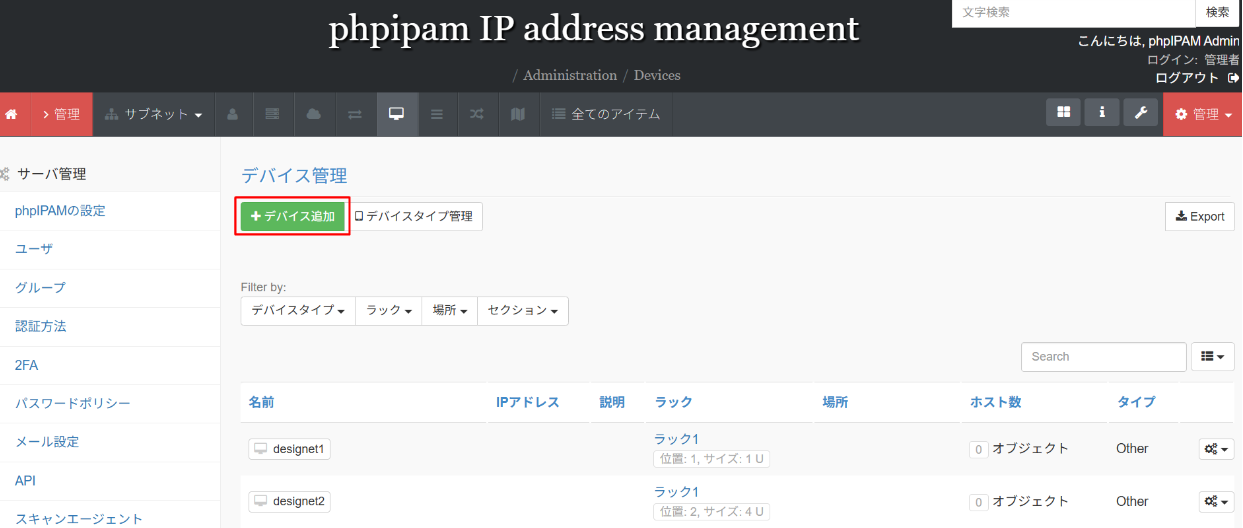Click the logout arrow icon
The height and width of the screenshot is (528, 1243).
1233,78
